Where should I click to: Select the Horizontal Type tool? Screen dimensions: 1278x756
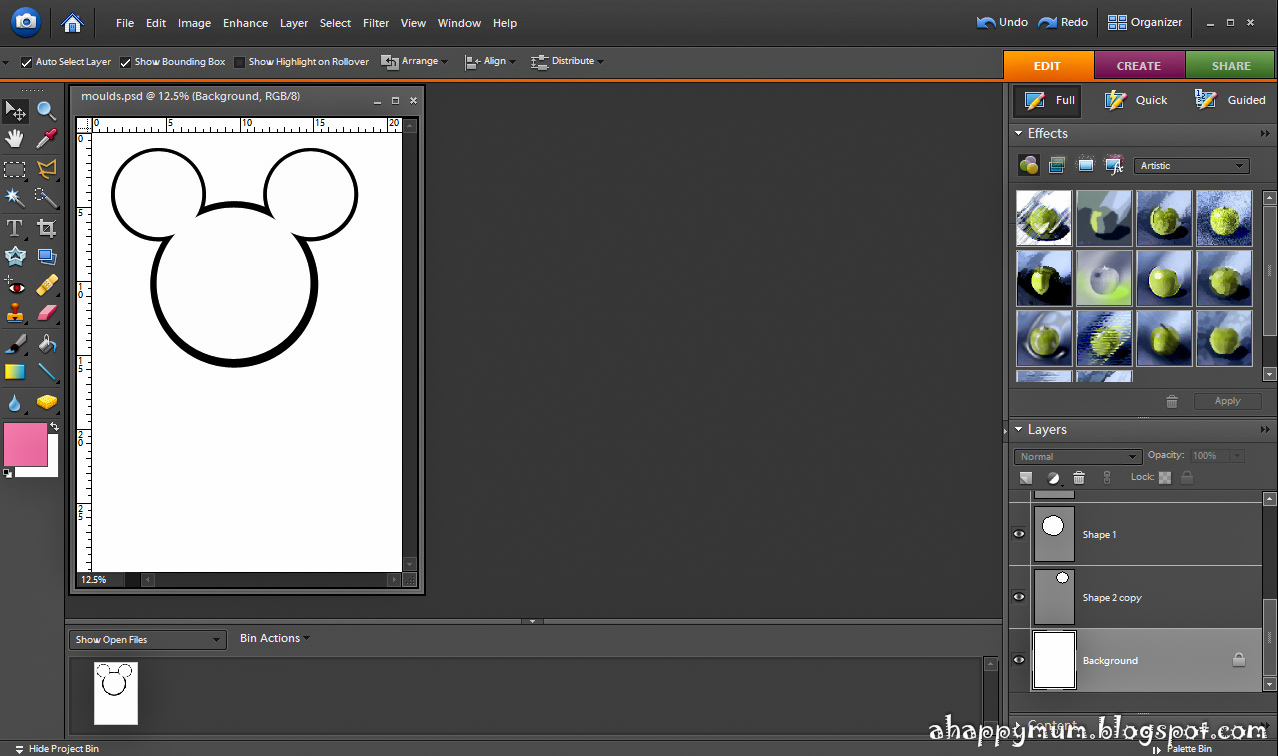(15, 228)
